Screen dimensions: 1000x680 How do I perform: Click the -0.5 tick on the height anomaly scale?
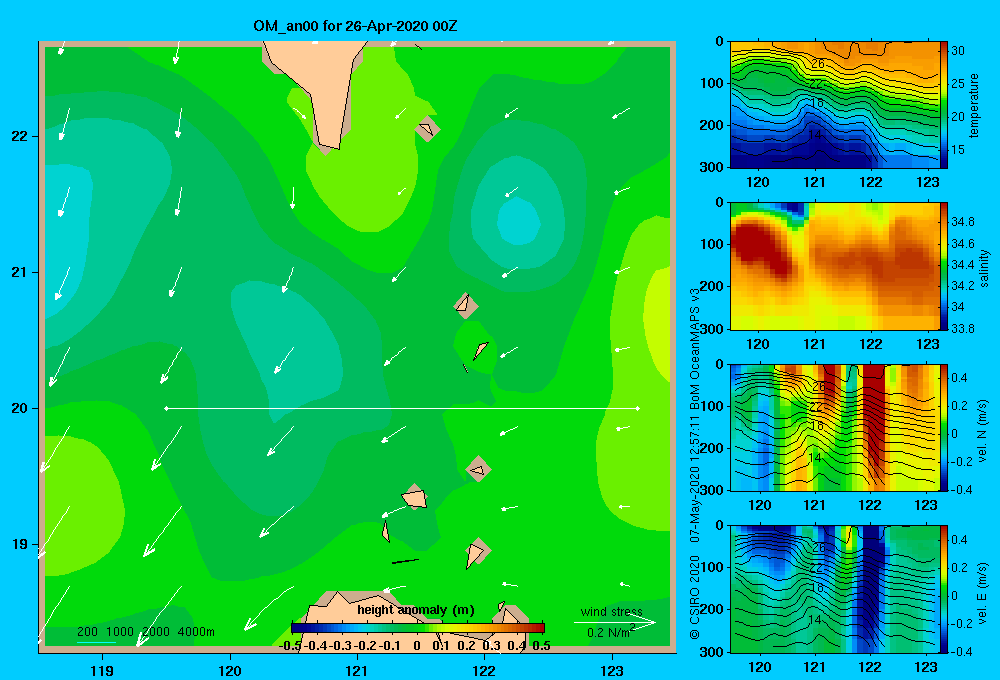pos(290,646)
